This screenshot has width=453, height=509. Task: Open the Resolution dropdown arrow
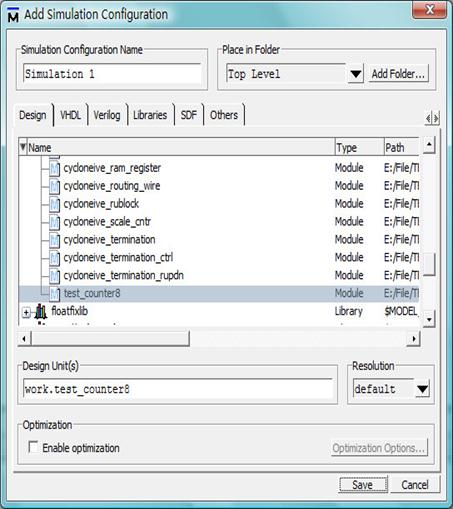click(422, 389)
